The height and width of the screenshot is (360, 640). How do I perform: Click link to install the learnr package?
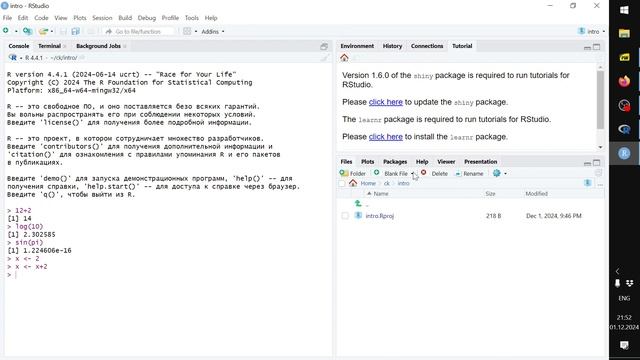(386, 137)
